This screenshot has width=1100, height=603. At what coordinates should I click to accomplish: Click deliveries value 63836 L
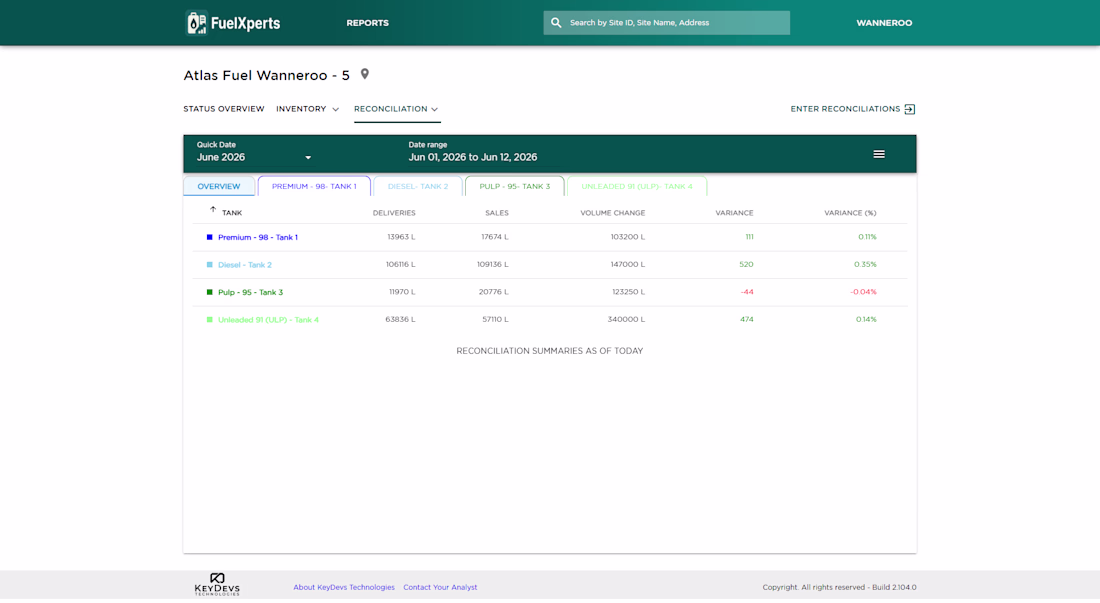click(400, 319)
